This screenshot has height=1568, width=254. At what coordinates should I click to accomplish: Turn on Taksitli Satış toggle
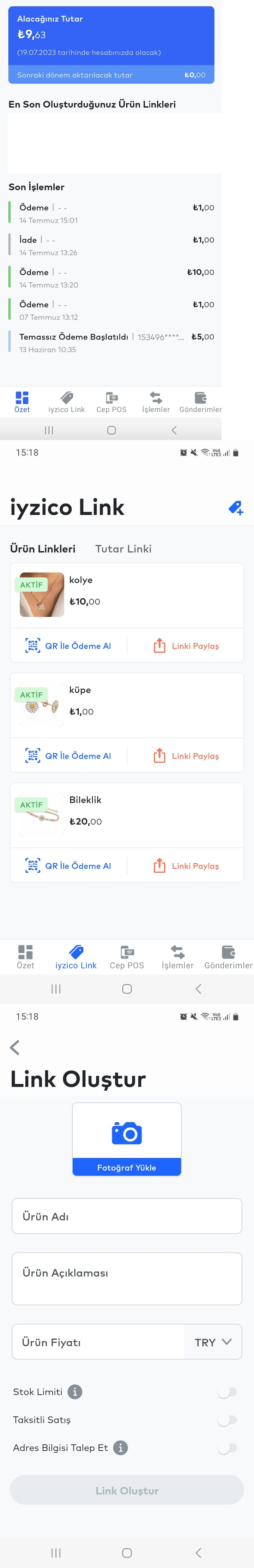[x=227, y=1420]
